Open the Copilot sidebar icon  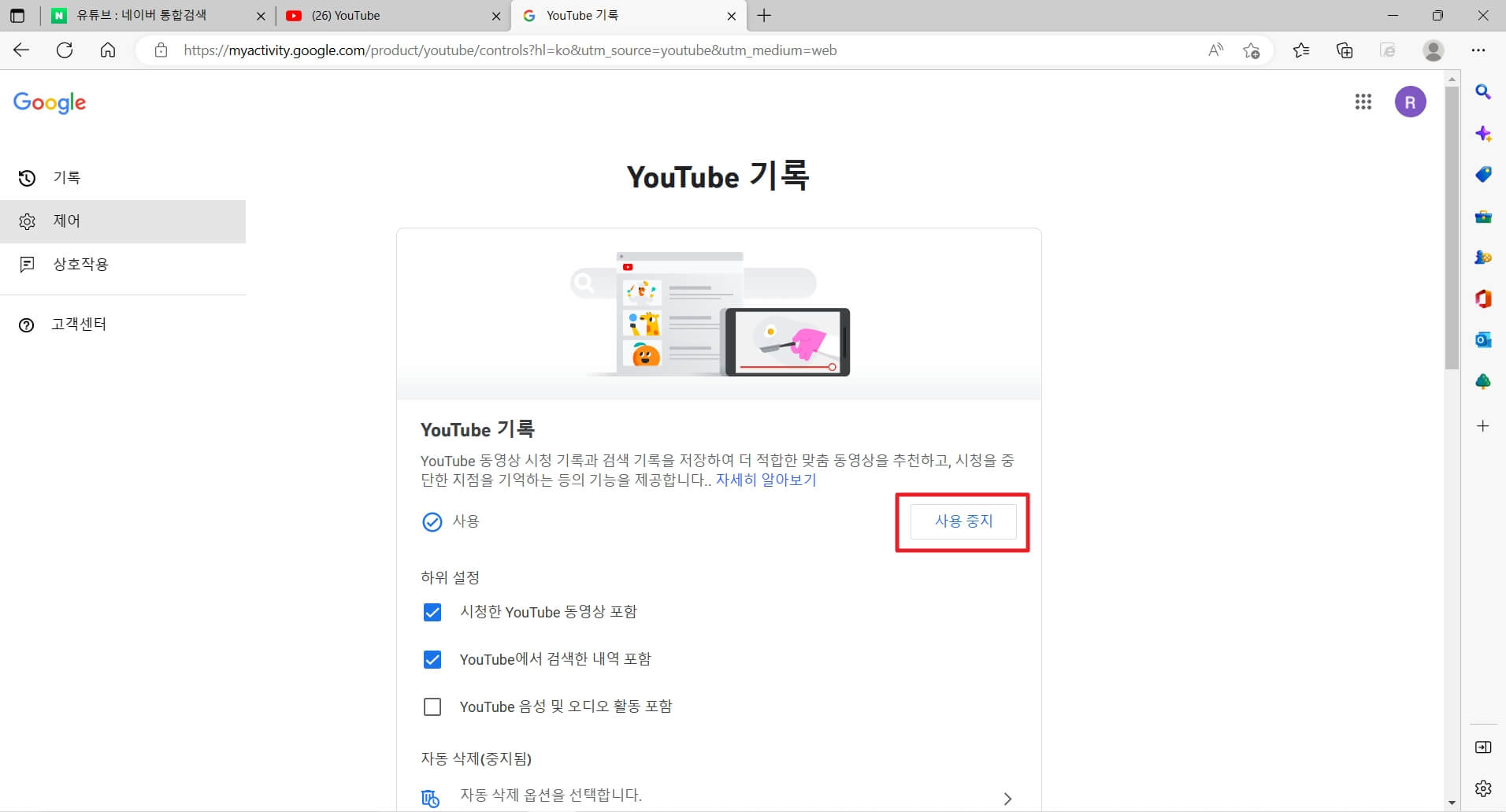point(1484,133)
